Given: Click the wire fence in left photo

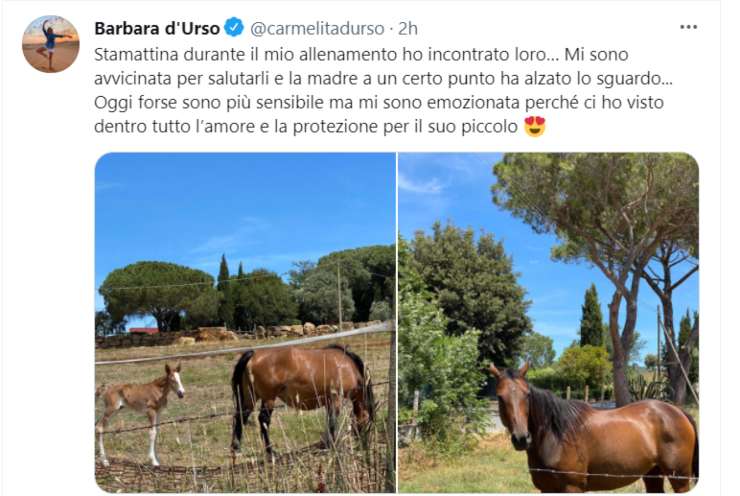Looking at the screenshot, I should (245, 347).
